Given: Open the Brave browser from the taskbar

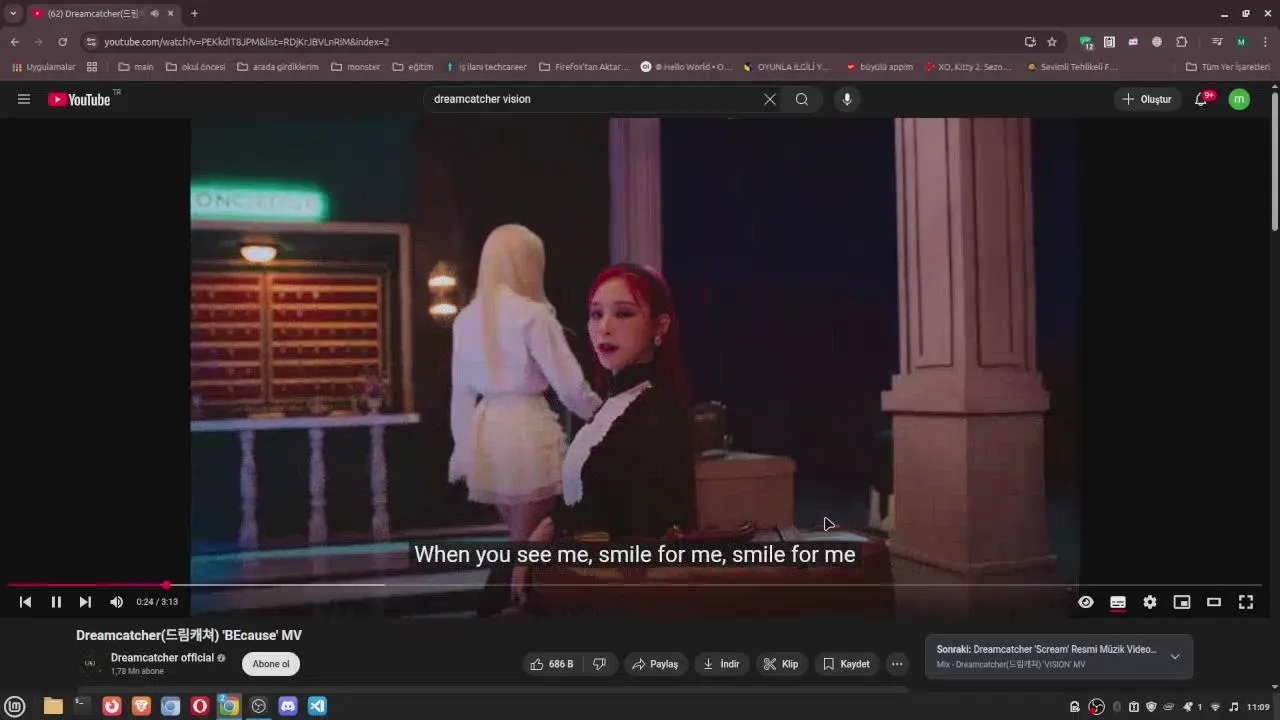Looking at the screenshot, I should [141, 706].
